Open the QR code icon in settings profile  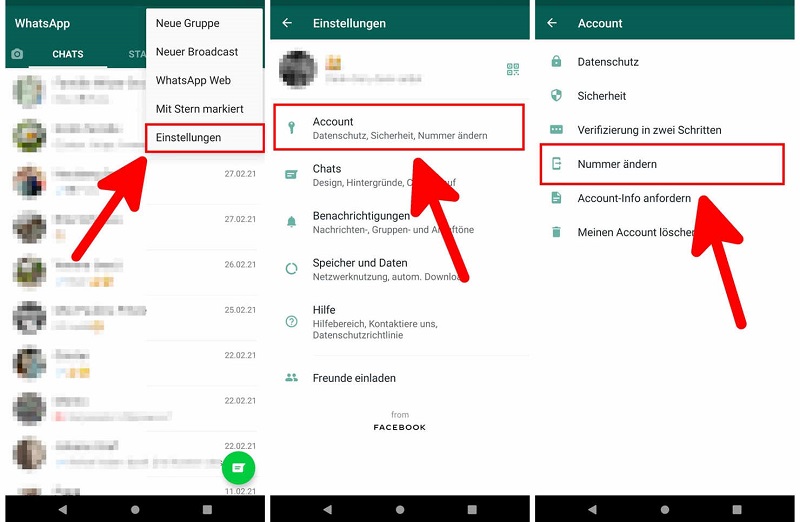[513, 69]
